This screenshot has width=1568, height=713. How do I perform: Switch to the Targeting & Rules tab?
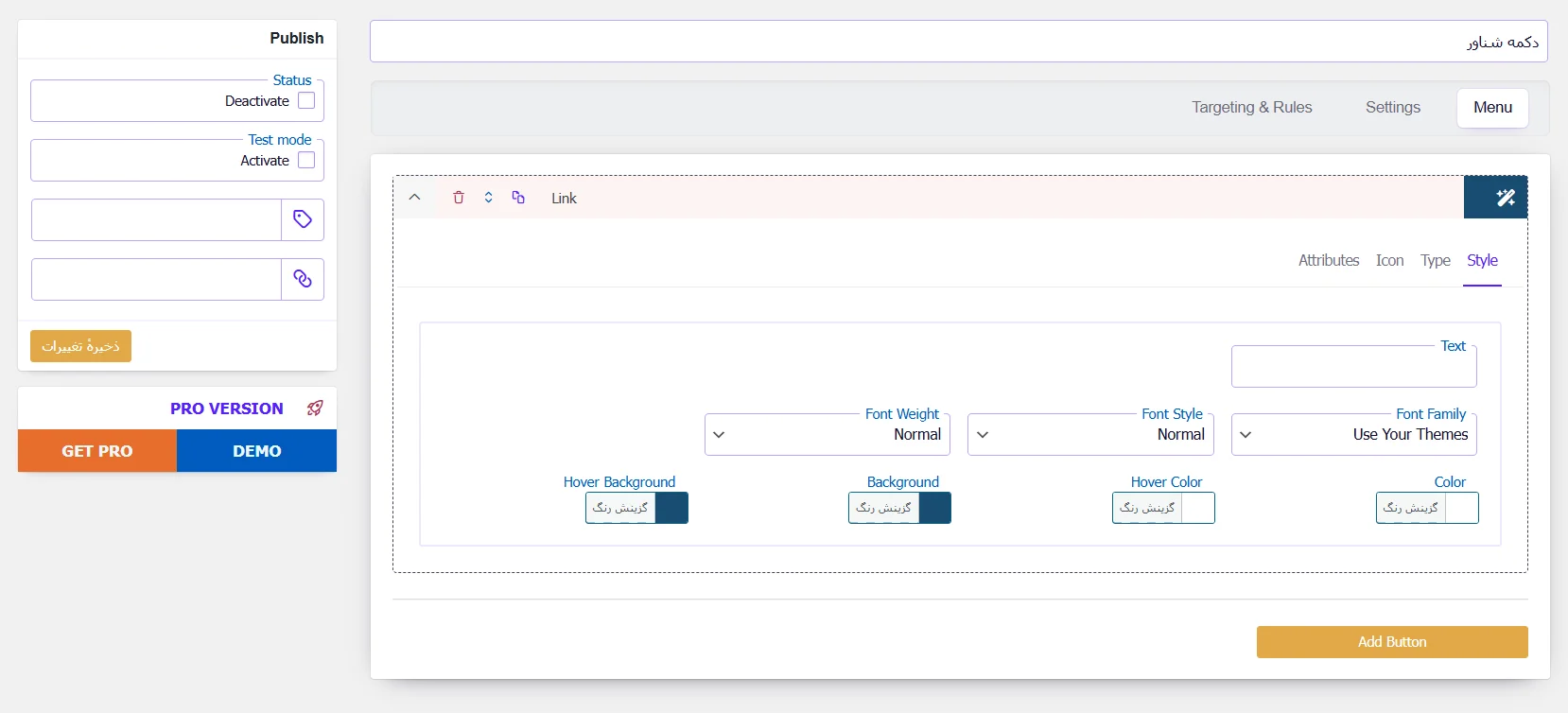coord(1251,108)
